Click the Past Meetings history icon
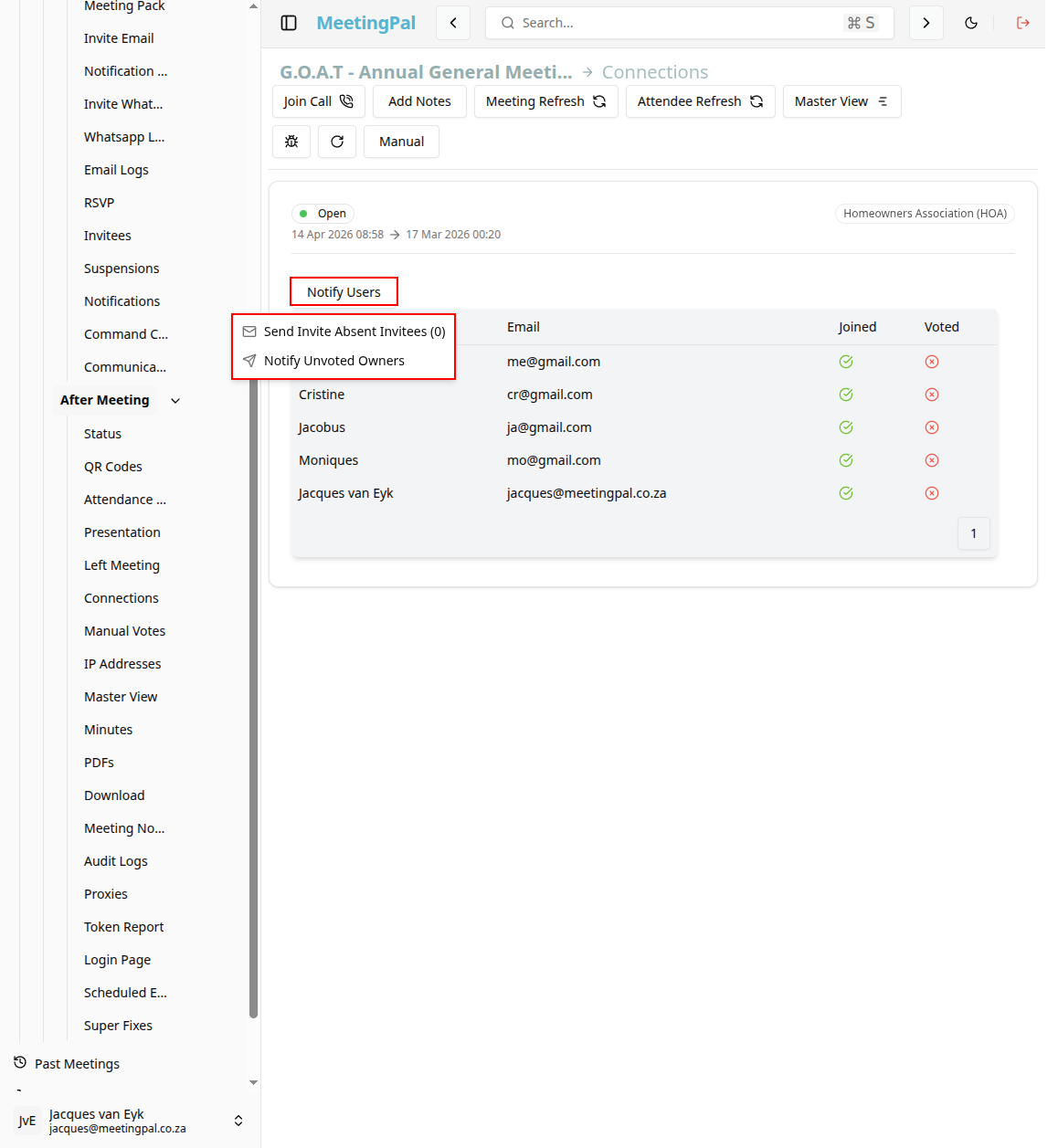Image resolution: width=1058 pixels, height=1148 pixels. (20, 1063)
